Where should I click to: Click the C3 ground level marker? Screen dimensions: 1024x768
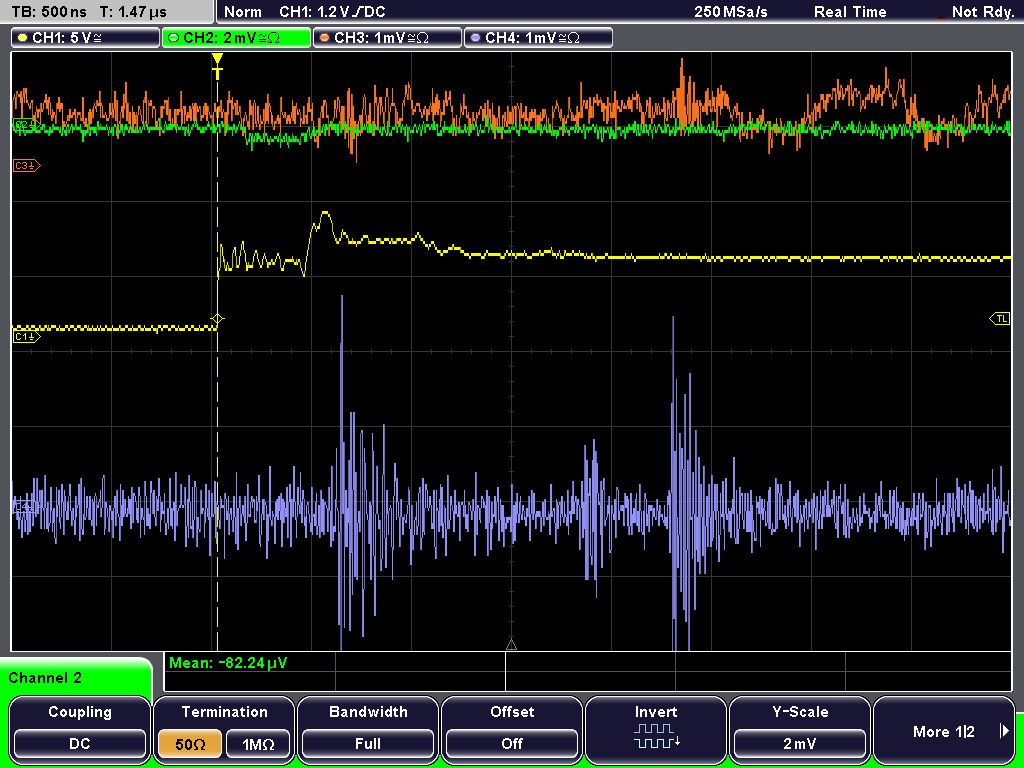tap(27, 166)
